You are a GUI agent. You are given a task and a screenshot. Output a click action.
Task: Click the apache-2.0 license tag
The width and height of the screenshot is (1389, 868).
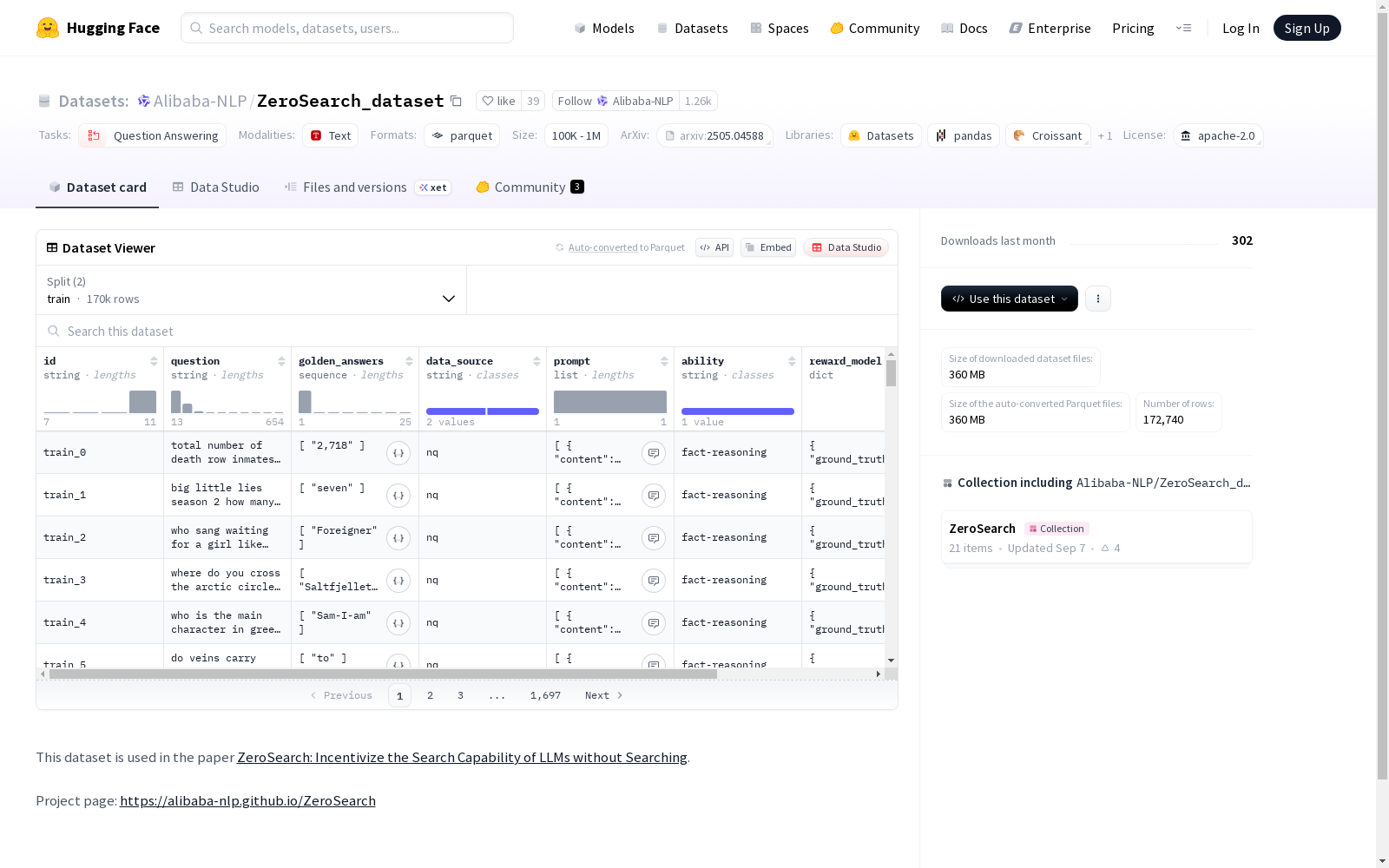[1218, 135]
